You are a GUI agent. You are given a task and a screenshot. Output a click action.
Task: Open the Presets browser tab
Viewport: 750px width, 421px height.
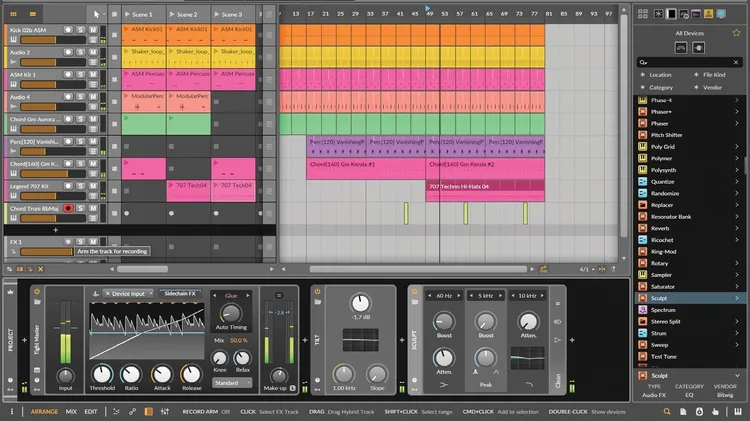(684, 14)
